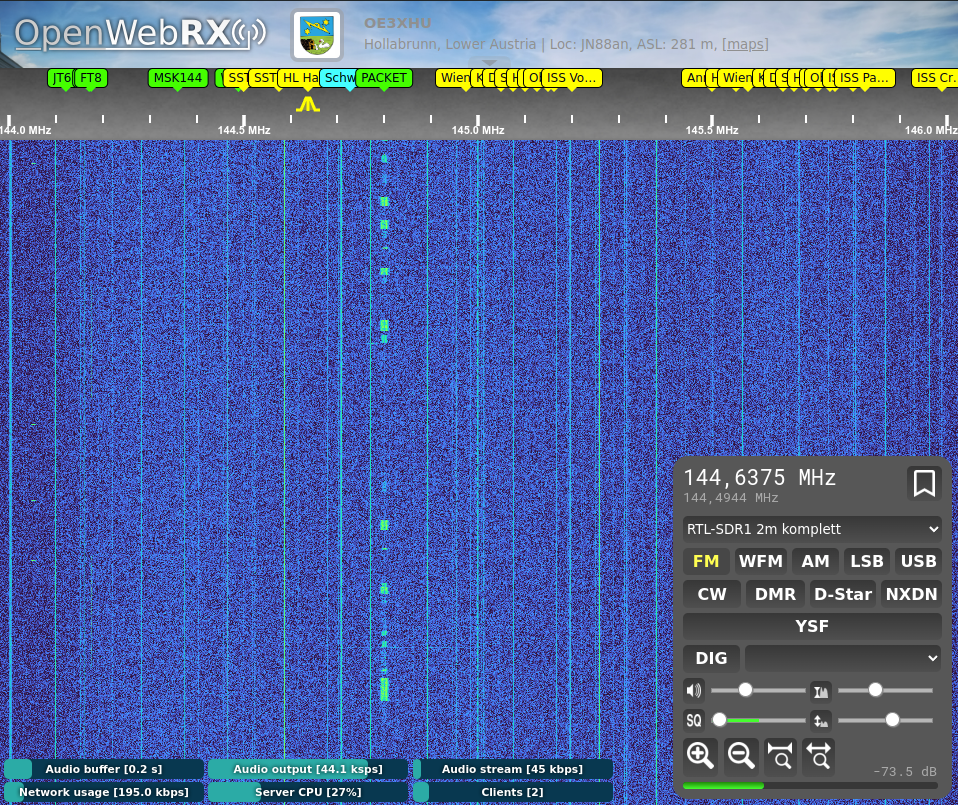Click zoom in totally icon

click(781, 756)
